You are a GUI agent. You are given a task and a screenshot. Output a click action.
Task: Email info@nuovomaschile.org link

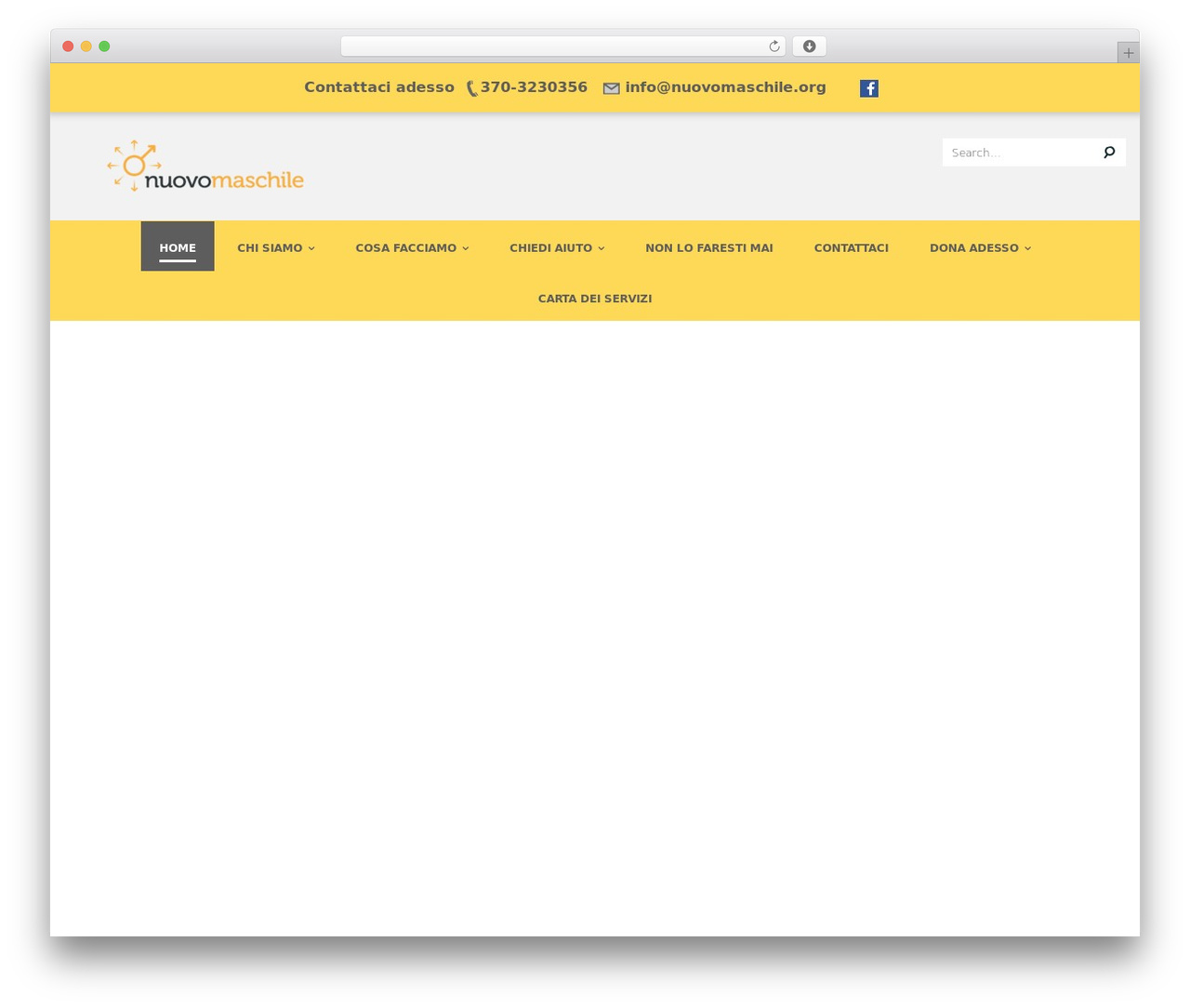pos(725,87)
